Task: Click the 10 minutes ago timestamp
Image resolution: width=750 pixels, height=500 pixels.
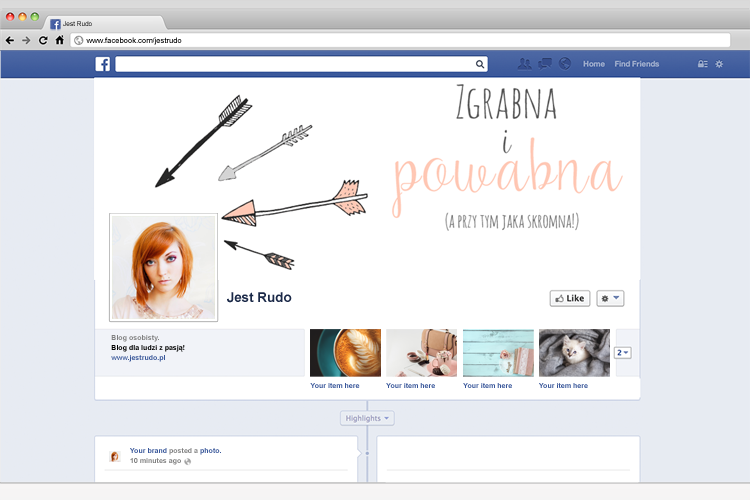Action: click(x=155, y=461)
